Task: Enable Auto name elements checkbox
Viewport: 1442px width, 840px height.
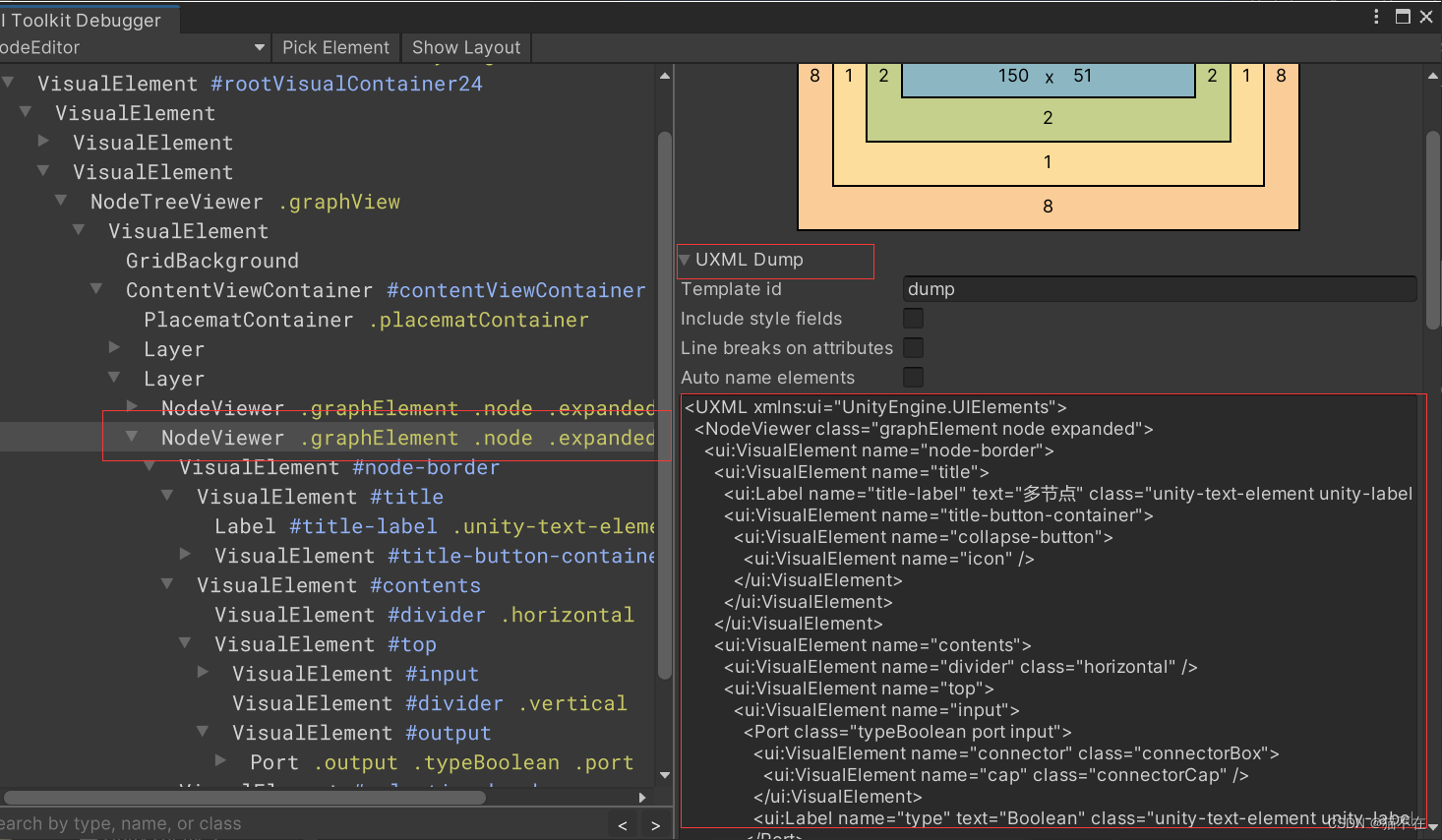Action: (x=914, y=377)
